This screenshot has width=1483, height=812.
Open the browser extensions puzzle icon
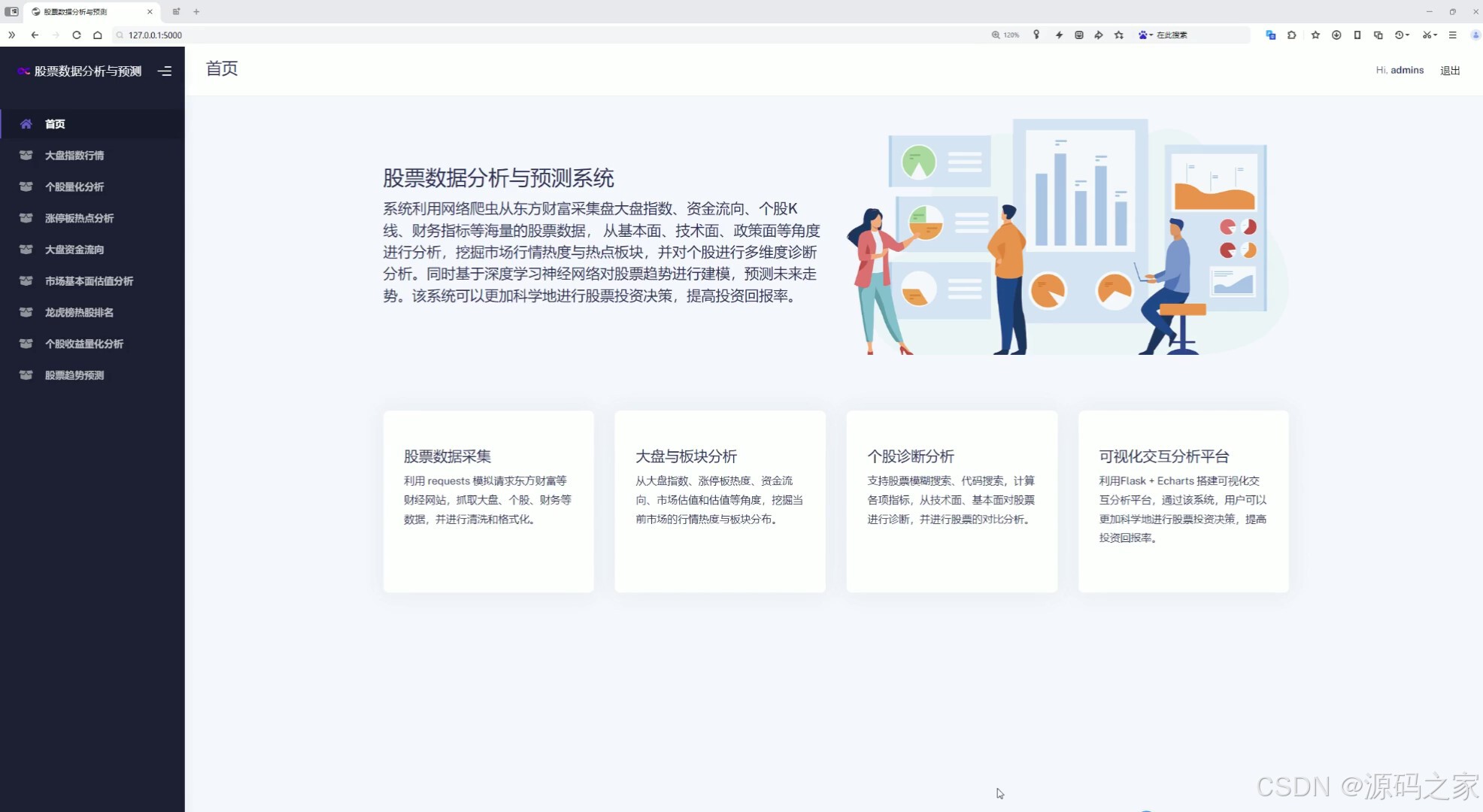(x=1291, y=35)
